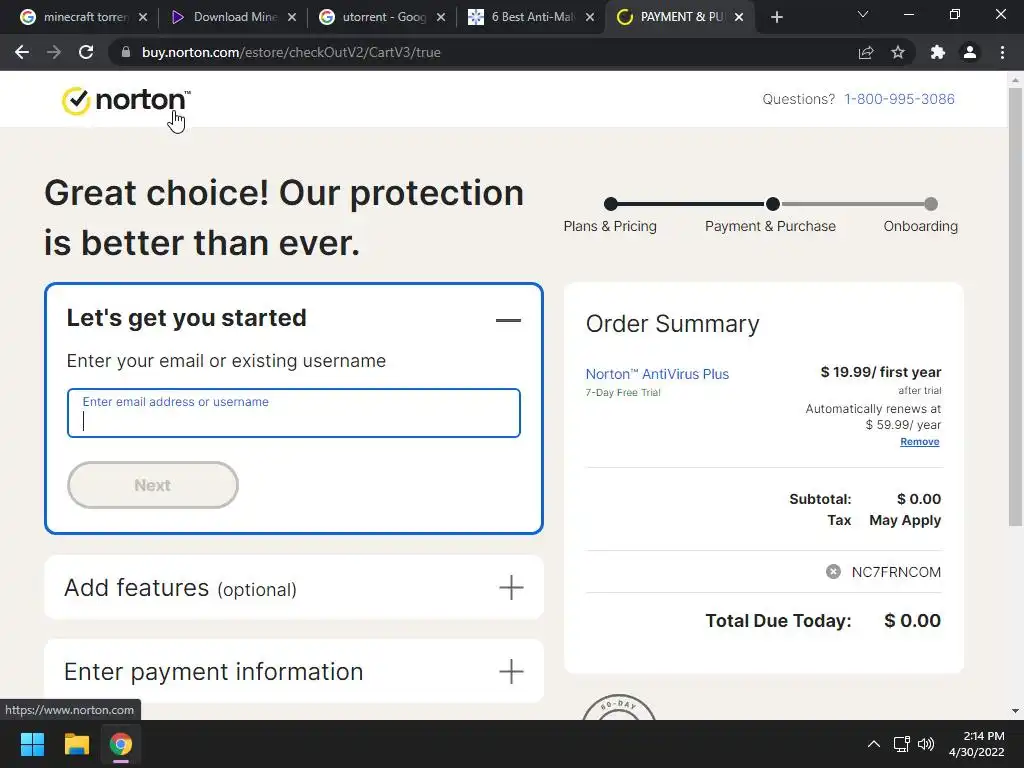
Task: Click promo code NC7FRNCOM text
Action: click(896, 572)
